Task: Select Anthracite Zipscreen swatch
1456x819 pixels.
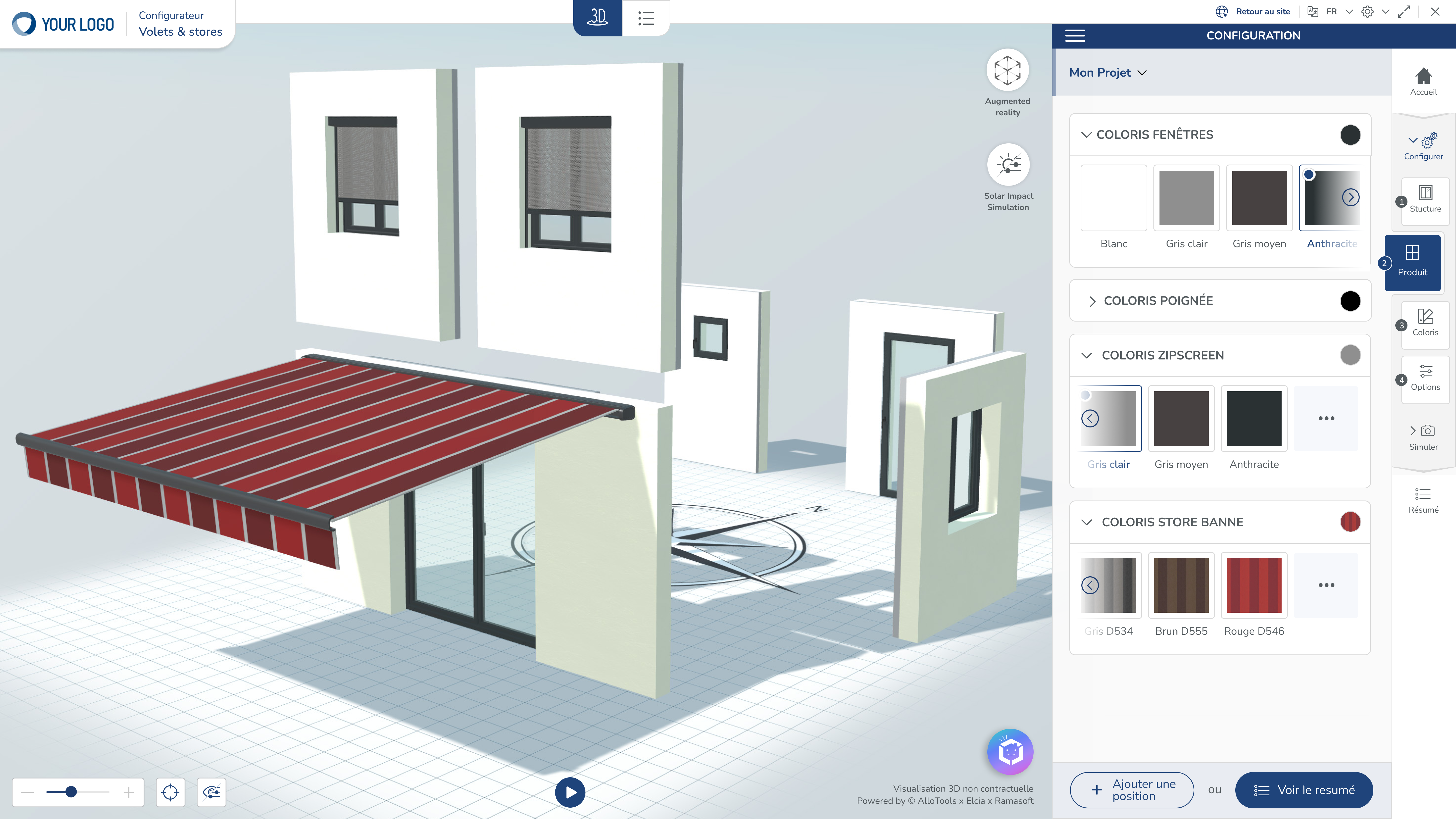Action: click(x=1254, y=418)
